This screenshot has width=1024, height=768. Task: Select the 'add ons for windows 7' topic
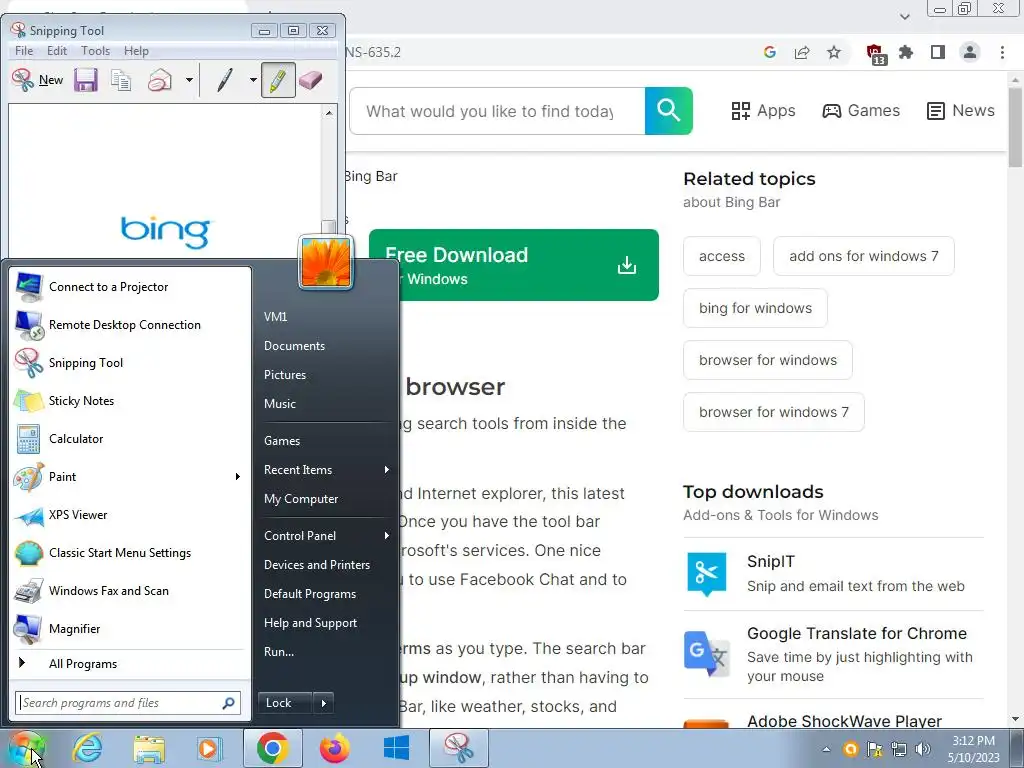(863, 256)
